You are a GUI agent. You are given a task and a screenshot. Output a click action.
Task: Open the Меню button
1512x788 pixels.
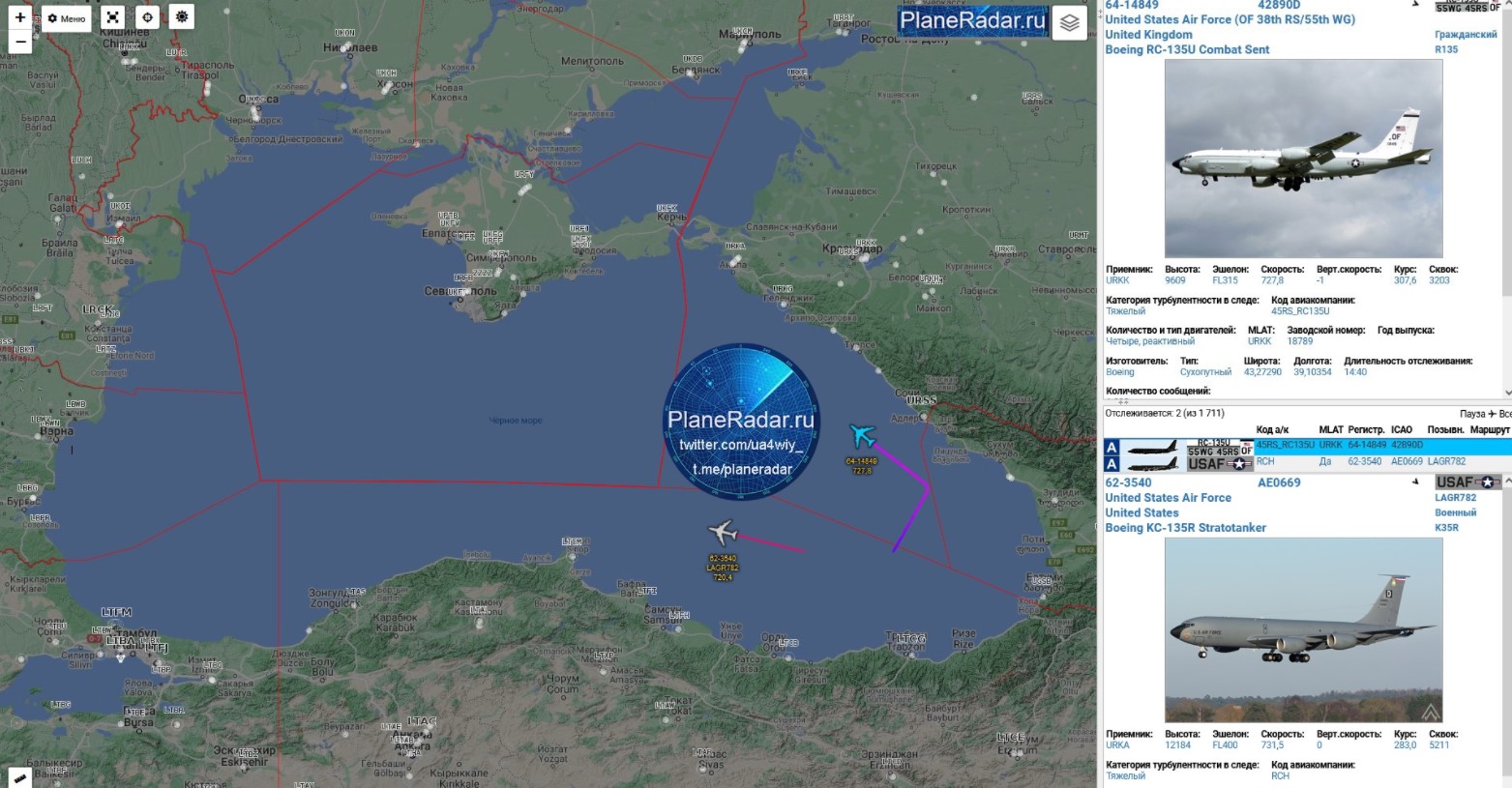click(x=66, y=18)
